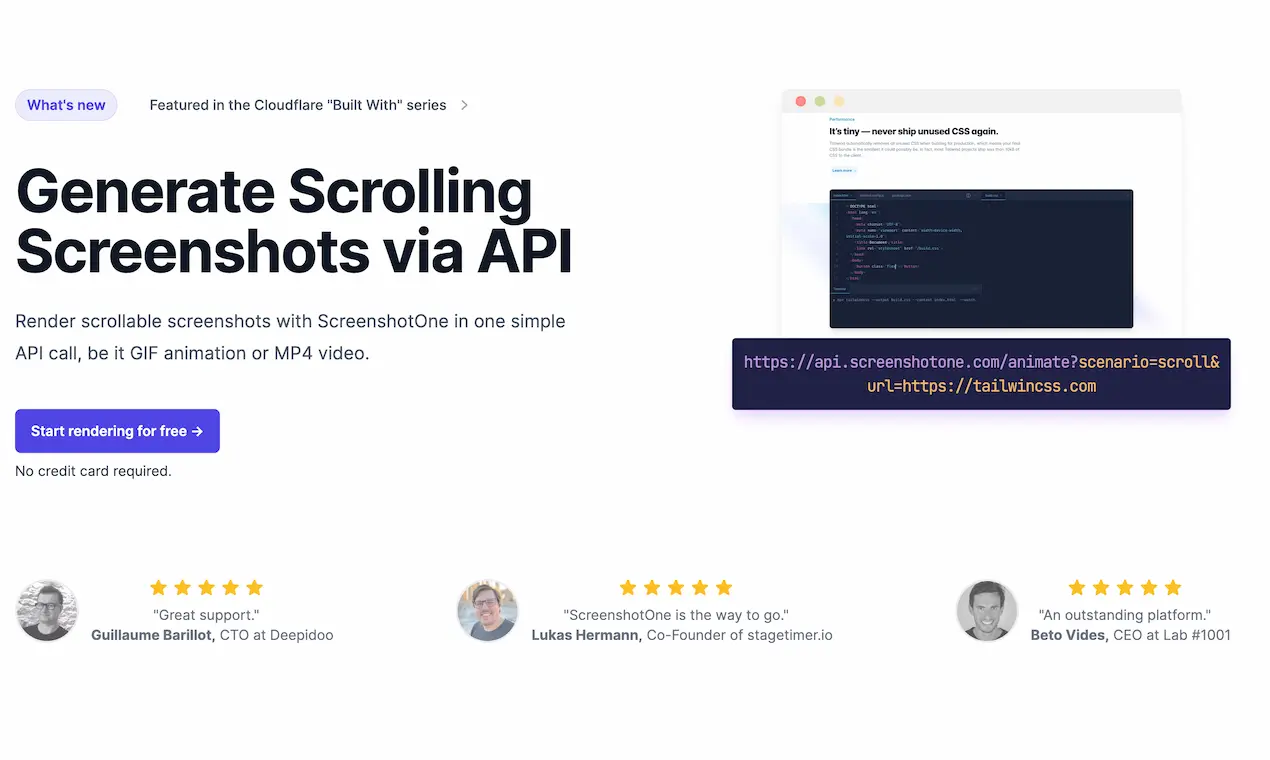
Task: Open the Cloudflare "Built With" series link
Action: [x=297, y=105]
